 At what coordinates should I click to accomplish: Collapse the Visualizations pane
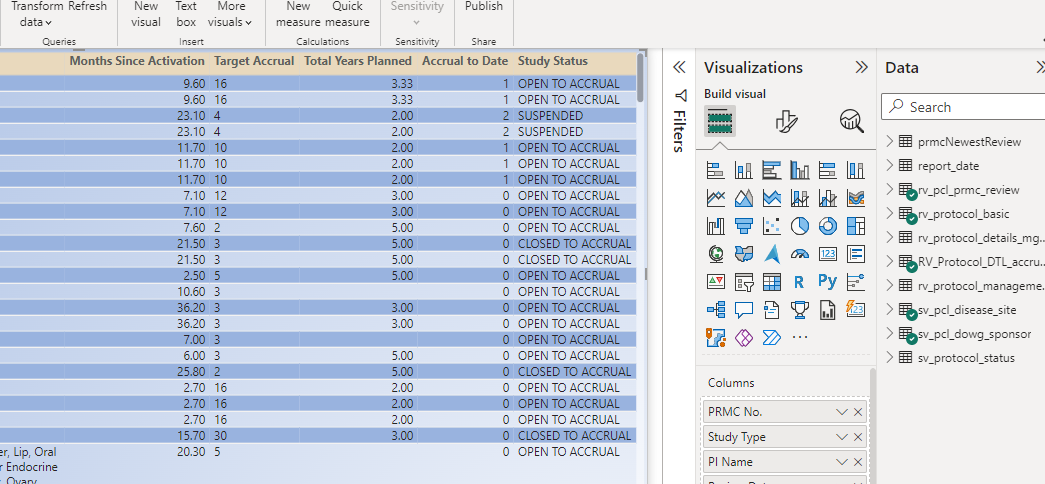click(x=861, y=67)
